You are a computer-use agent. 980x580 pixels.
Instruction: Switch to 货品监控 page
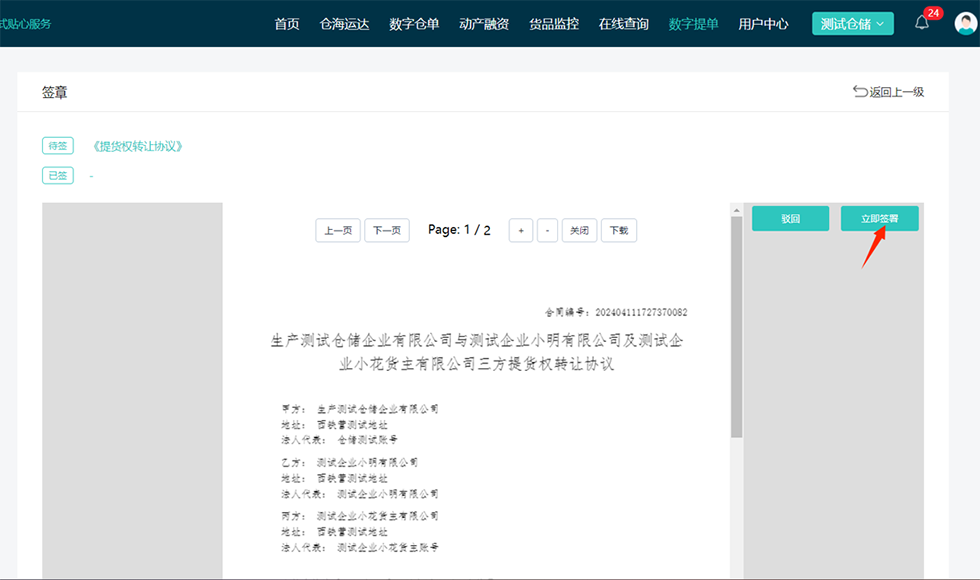click(x=554, y=24)
